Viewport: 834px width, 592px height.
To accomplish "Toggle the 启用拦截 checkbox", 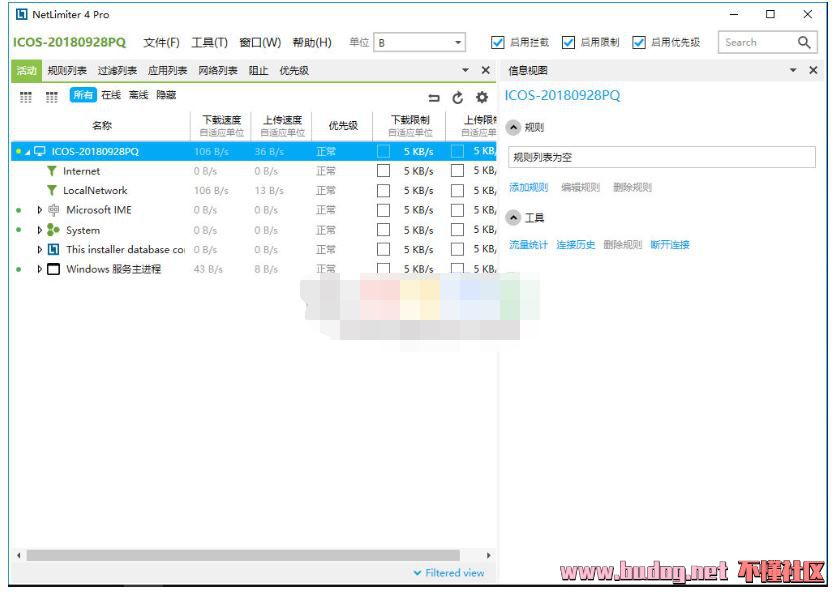I will 497,43.
